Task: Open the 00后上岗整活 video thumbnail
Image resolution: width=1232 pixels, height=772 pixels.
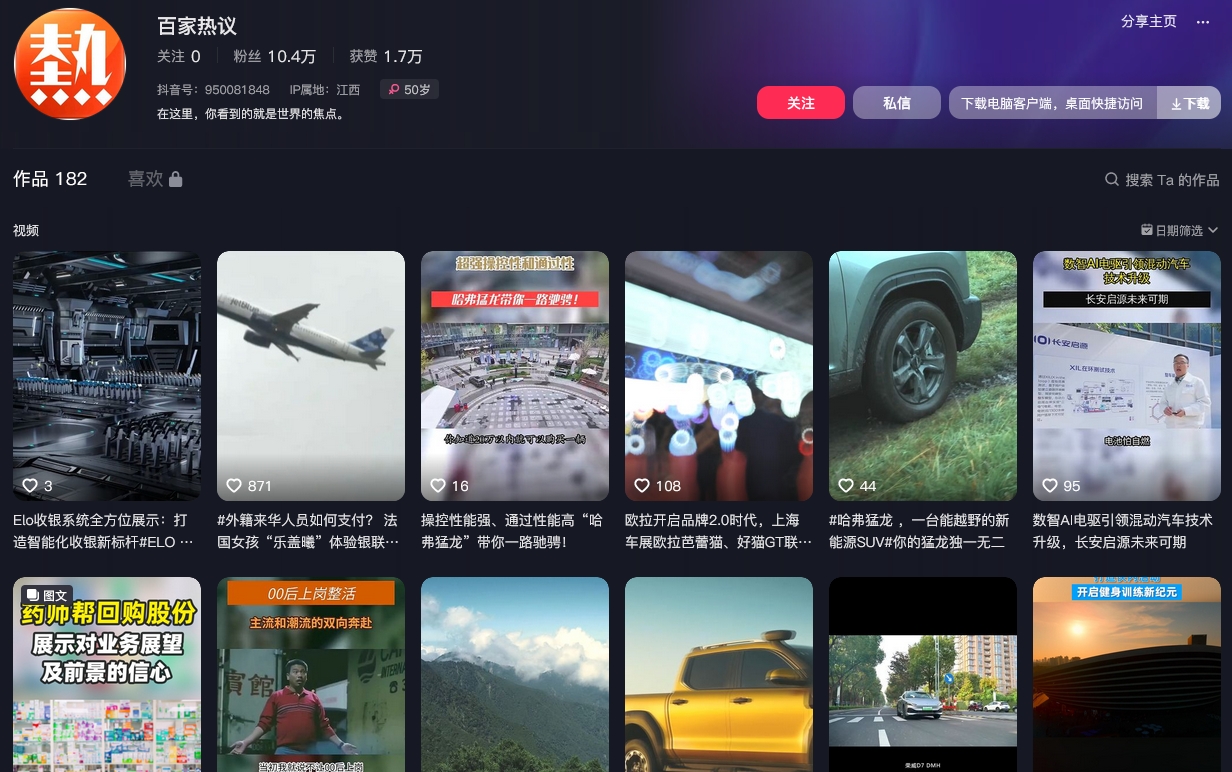Action: tap(311, 674)
